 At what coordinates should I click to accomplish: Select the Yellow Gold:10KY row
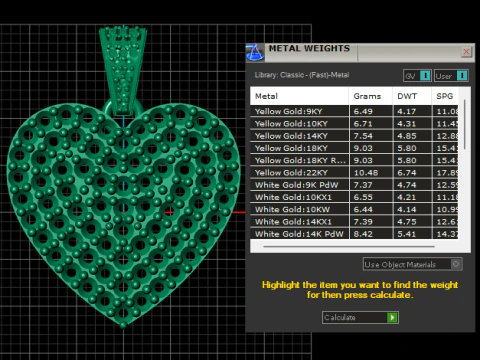coord(354,124)
